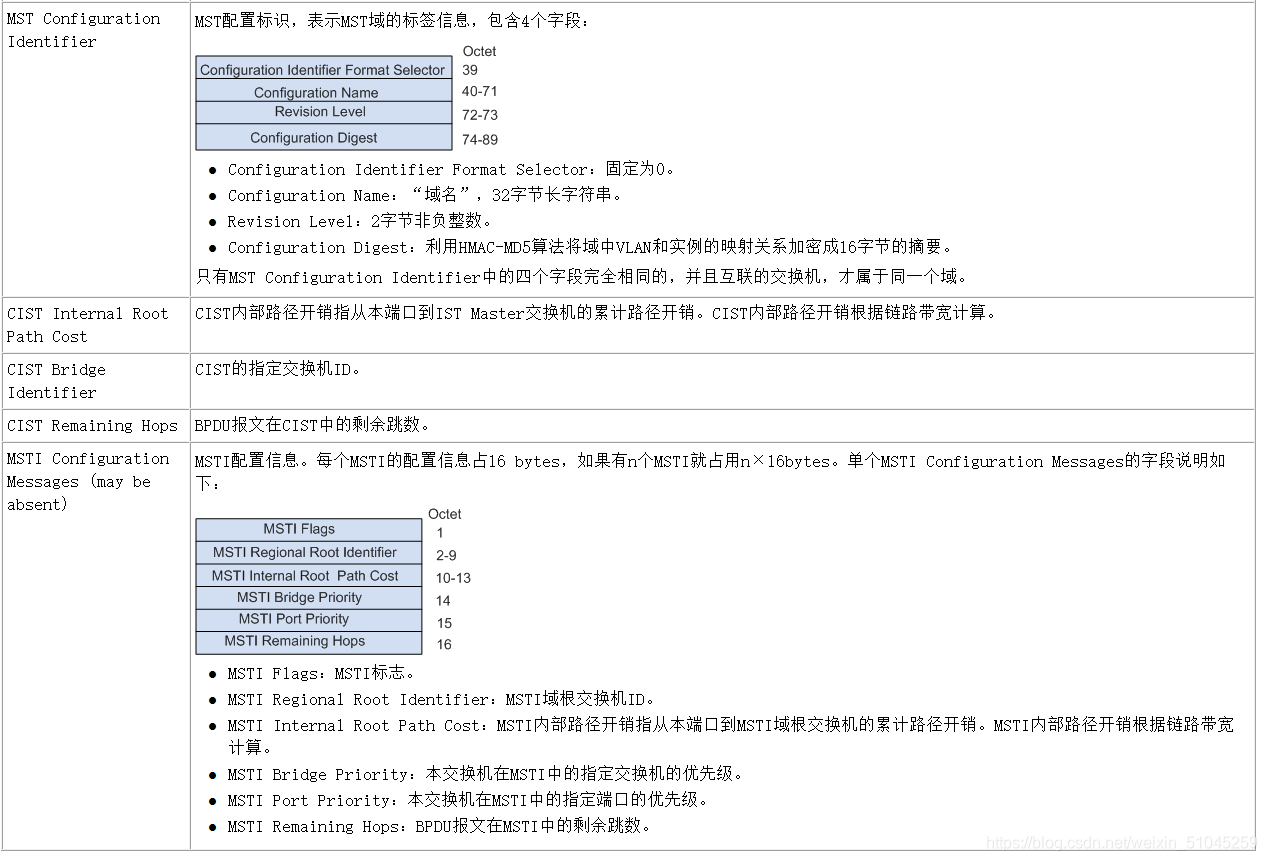Select the MSTI Bridge Priority diagram box
The image size is (1267, 861).
click(308, 597)
